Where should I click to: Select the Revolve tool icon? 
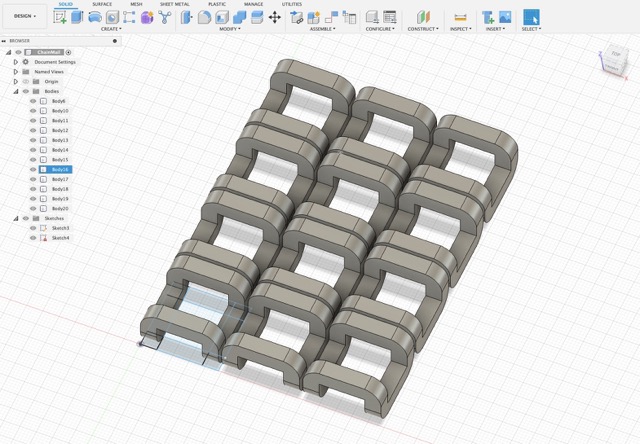click(x=95, y=17)
